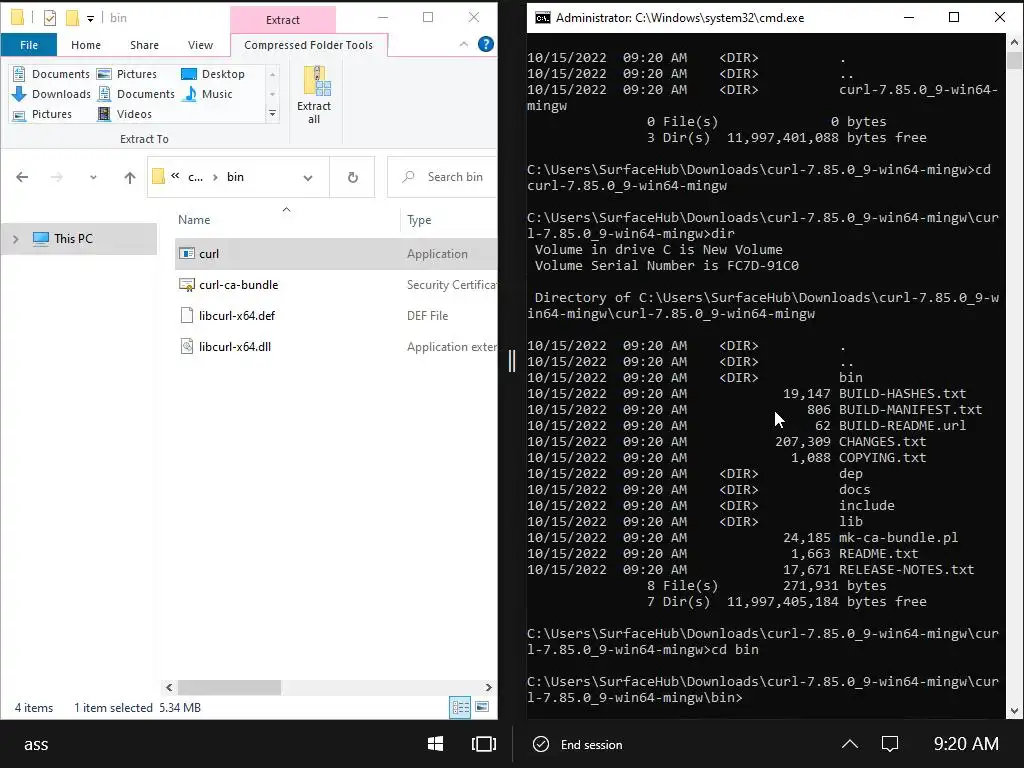Image resolution: width=1024 pixels, height=768 pixels.
Task: Select the libcurl-x64.dll file
Action: point(234,347)
